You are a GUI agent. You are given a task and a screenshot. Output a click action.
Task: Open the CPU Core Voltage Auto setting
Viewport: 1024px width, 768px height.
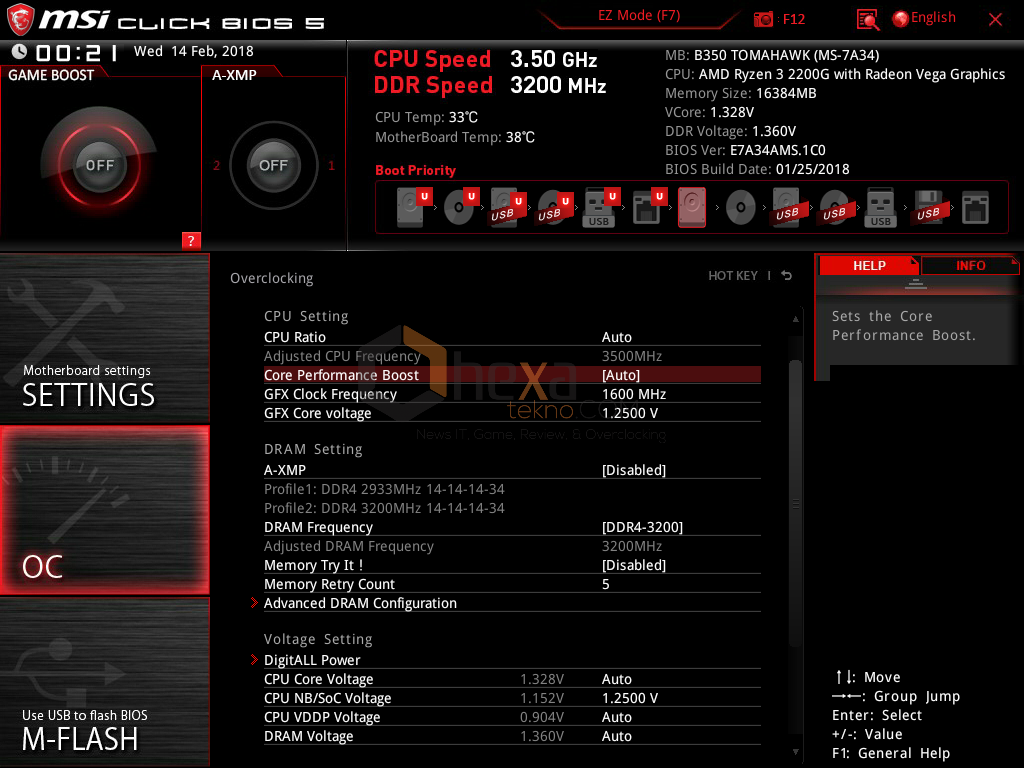tap(512, 679)
